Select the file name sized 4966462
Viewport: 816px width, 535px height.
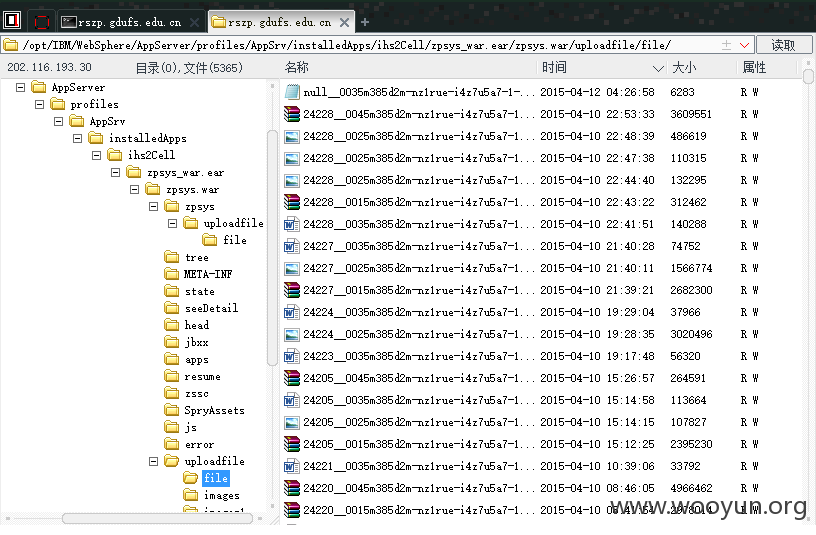pyautogui.click(x=419, y=488)
